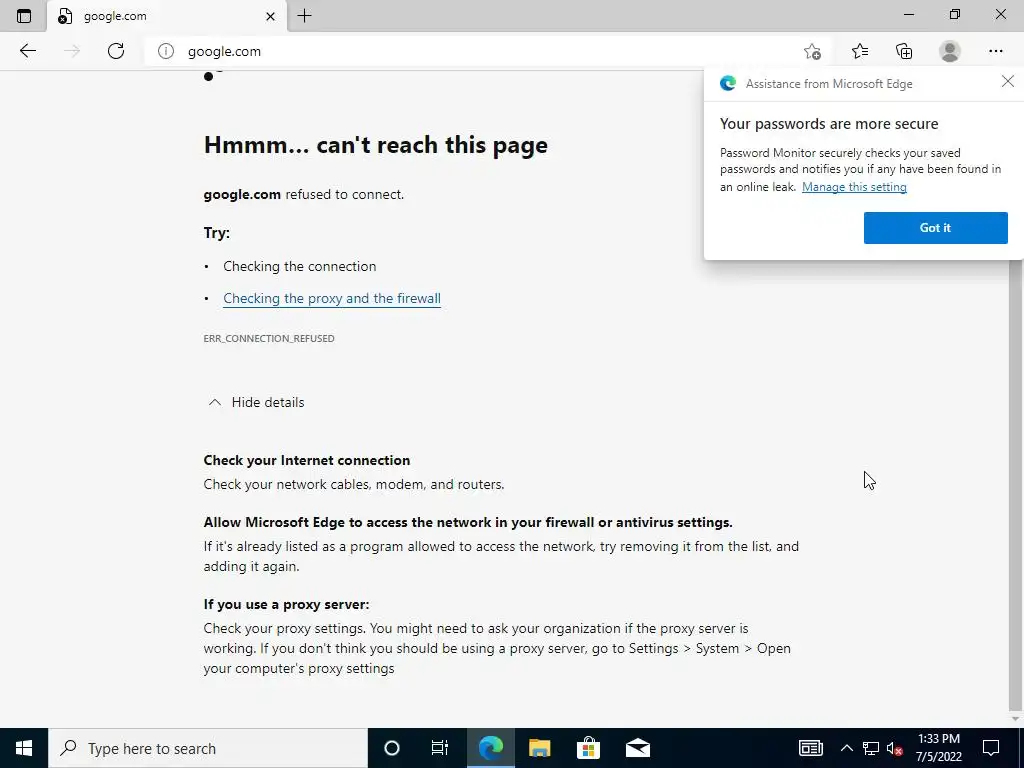Click the Check your Internet connection heading
Image resolution: width=1024 pixels, height=768 pixels.
point(307,460)
